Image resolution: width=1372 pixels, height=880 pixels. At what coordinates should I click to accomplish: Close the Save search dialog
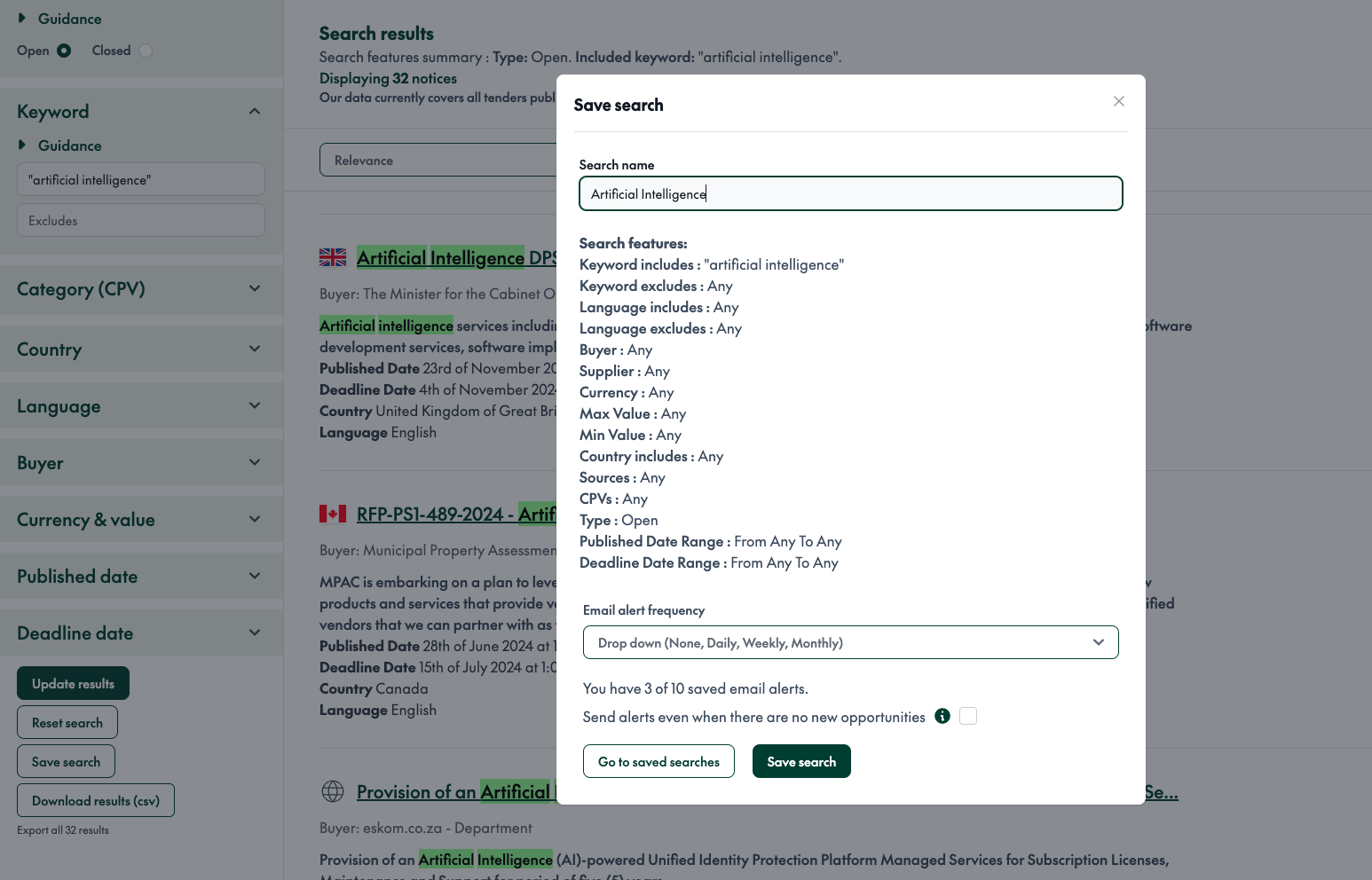point(1119,101)
